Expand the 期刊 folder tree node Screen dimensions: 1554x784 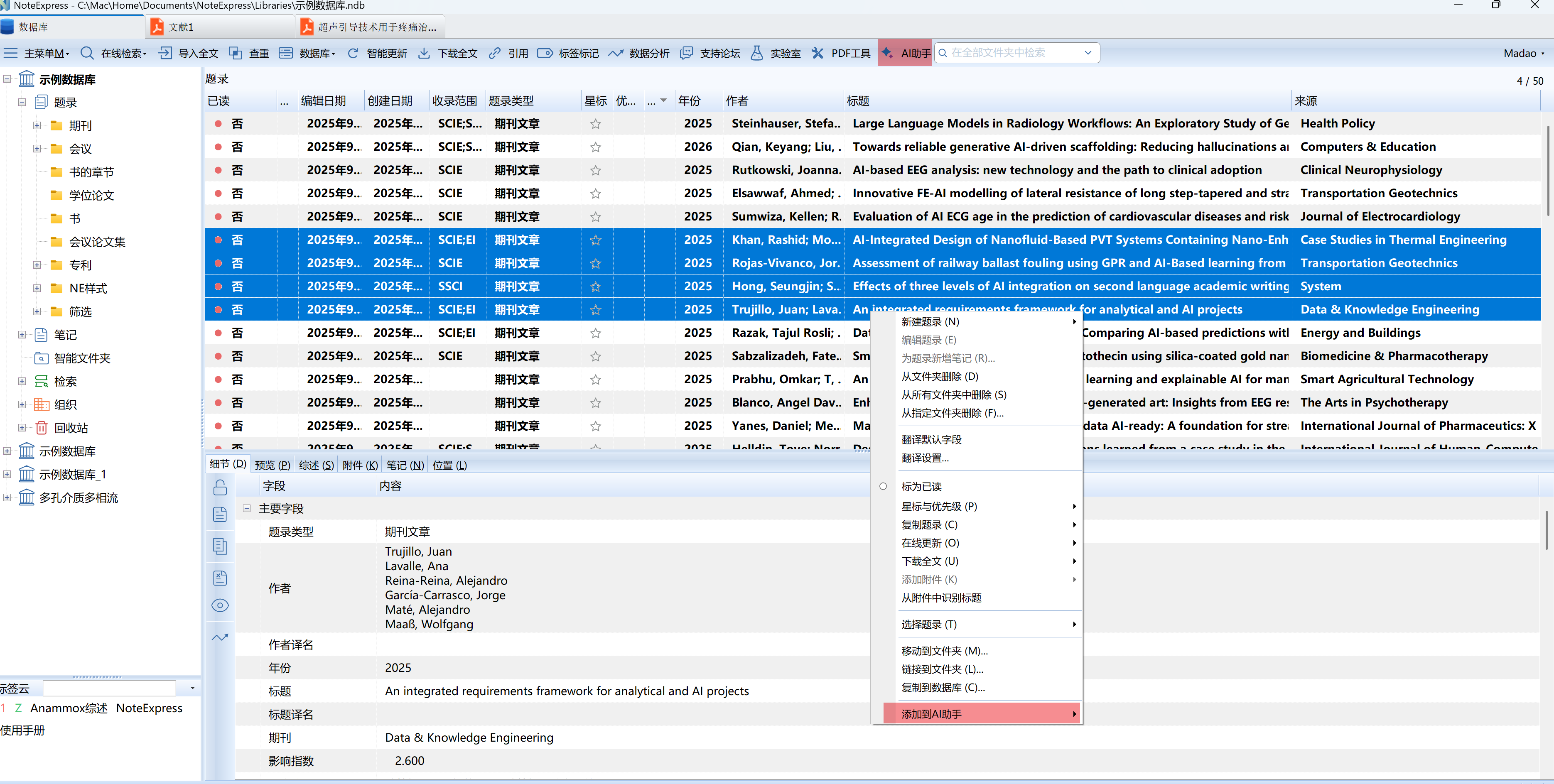coord(37,125)
